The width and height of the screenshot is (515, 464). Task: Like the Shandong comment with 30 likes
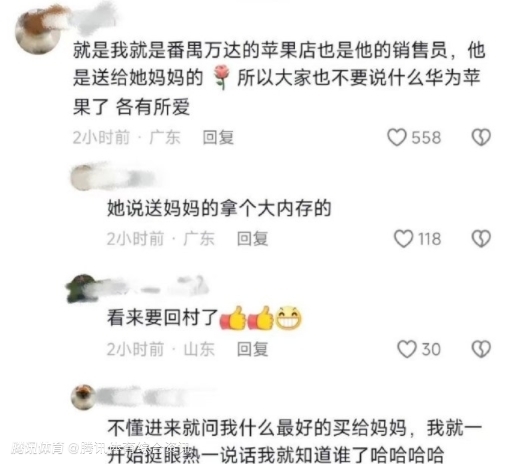407,349
